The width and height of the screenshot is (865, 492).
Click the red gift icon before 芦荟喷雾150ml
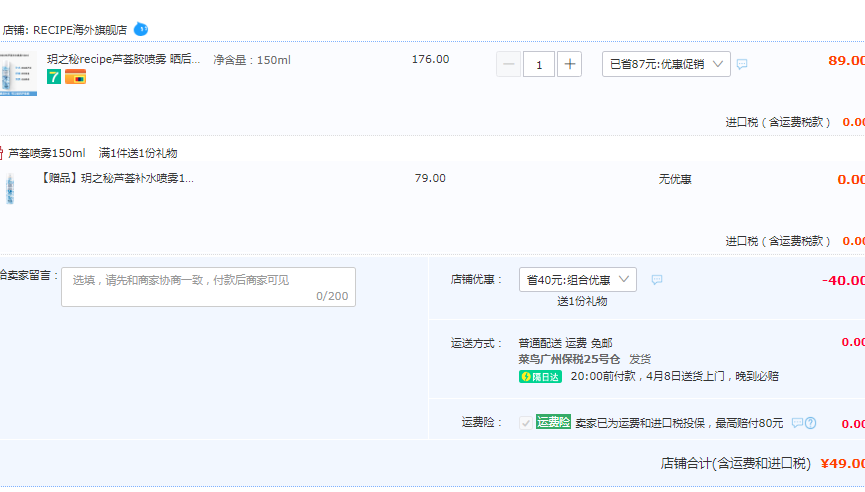click(2, 153)
